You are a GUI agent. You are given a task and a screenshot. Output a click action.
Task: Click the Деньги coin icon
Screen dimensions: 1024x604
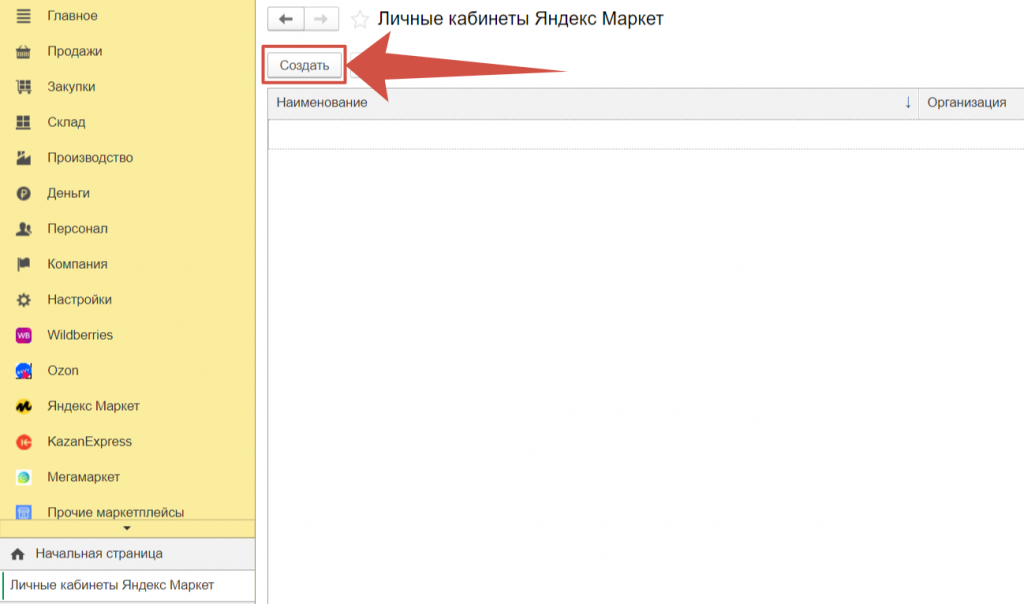coord(24,193)
